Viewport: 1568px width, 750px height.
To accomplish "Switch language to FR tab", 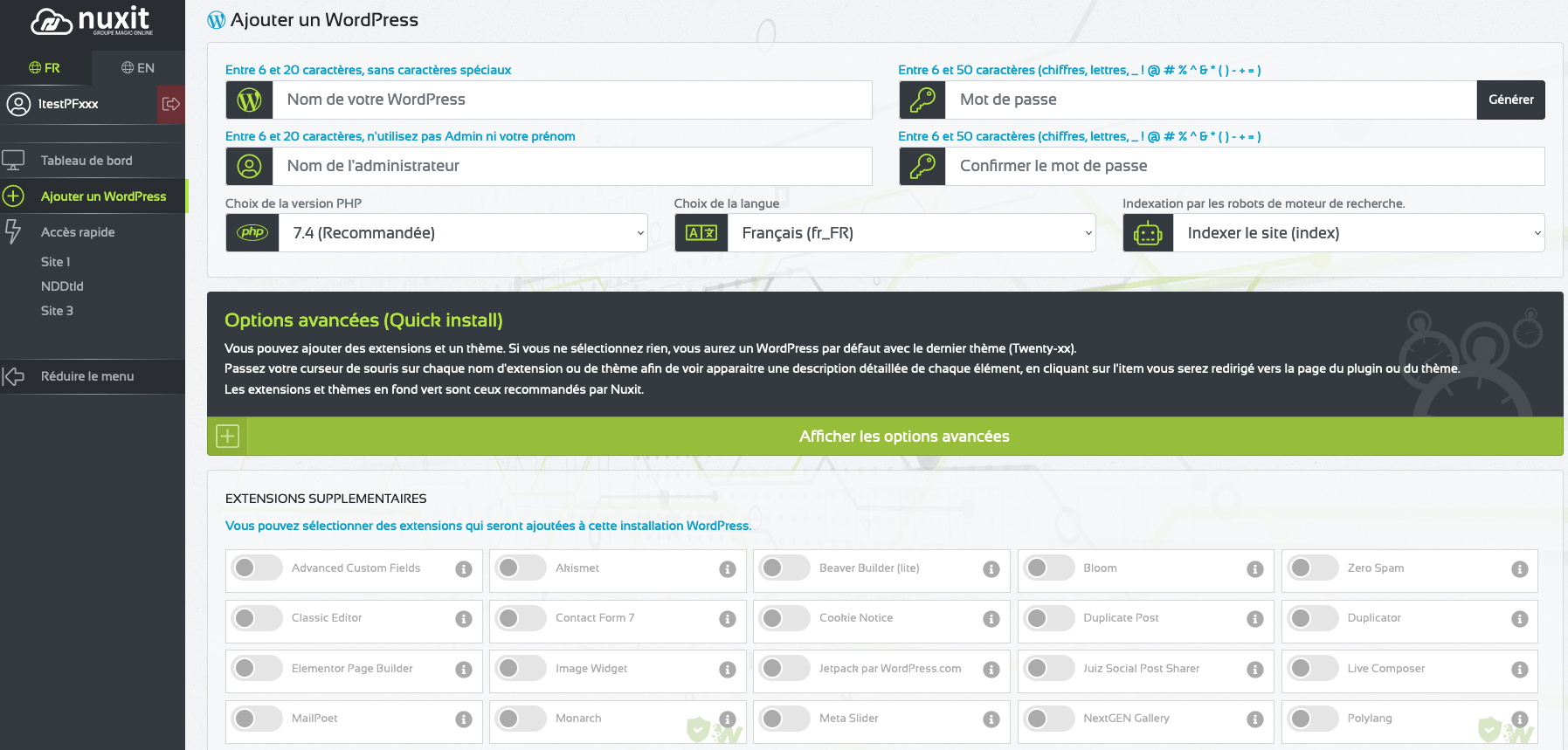I will click(x=45, y=68).
